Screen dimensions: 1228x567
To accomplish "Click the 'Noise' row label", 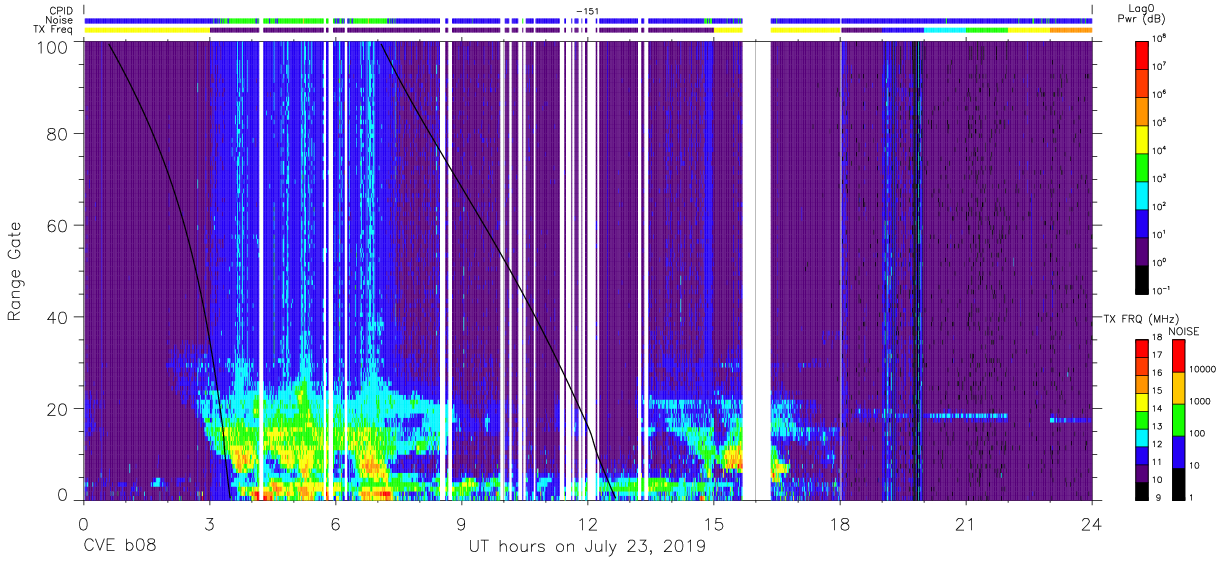I will 60,20.
